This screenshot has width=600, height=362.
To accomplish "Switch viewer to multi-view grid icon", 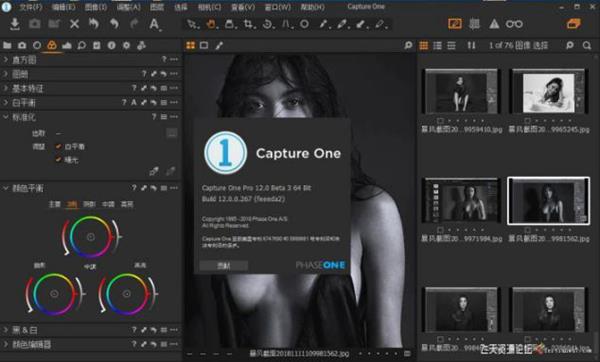I will (190, 46).
